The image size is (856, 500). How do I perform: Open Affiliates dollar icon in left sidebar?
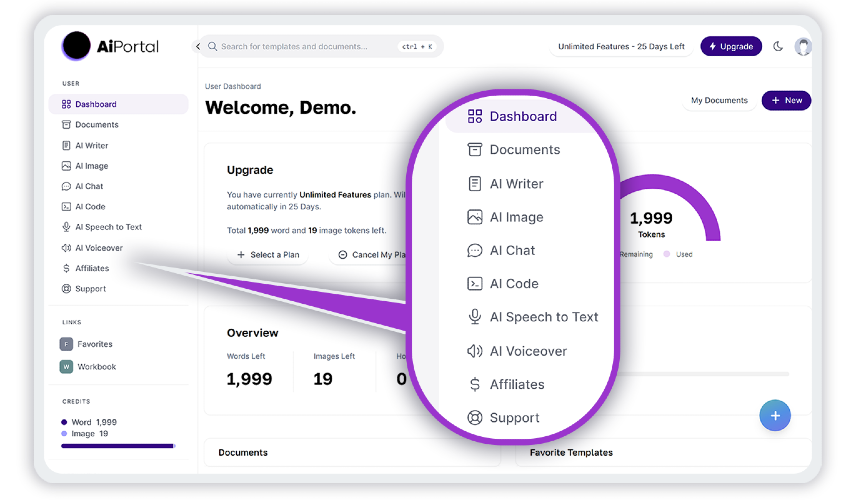pos(66,268)
